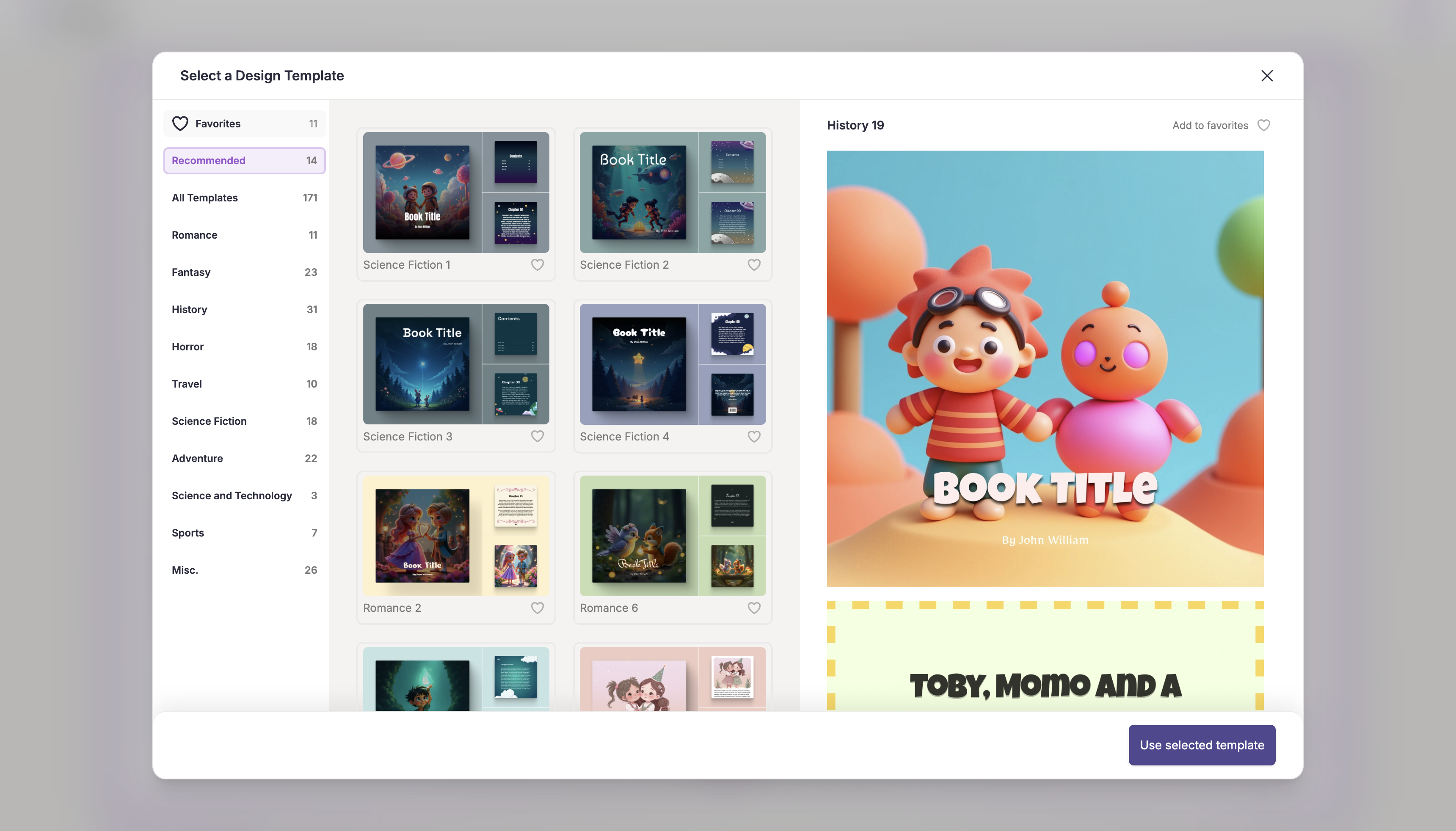This screenshot has width=1456, height=831.
Task: Switch to History templates
Action: 244,309
